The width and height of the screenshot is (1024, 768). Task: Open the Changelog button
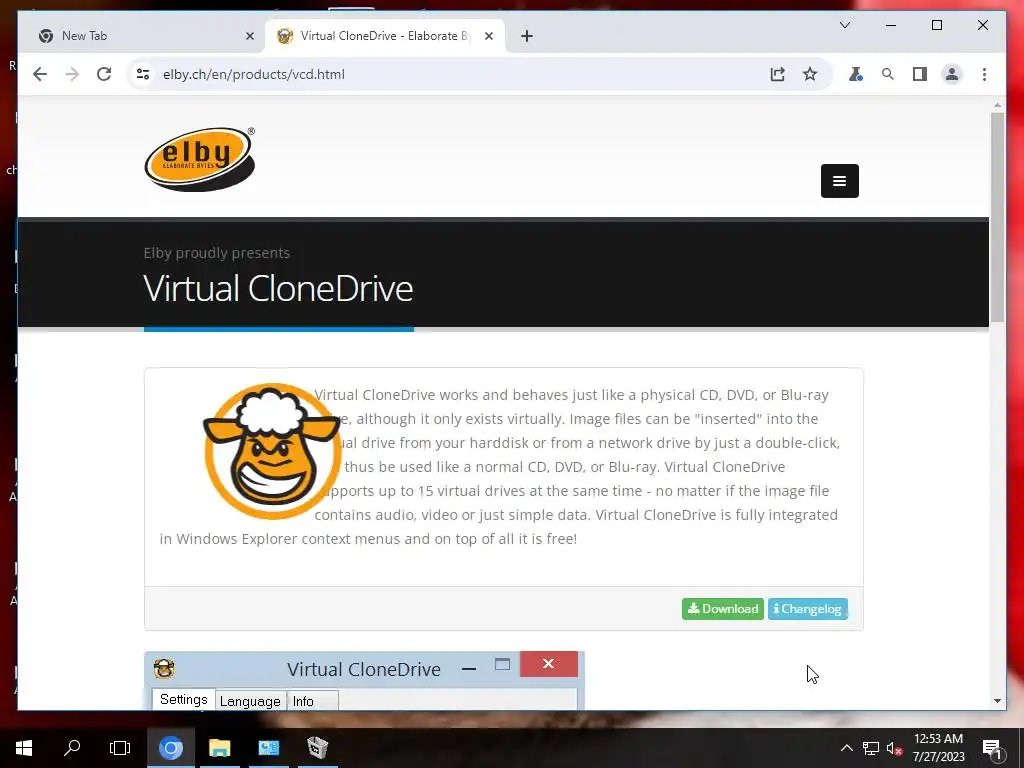pyautogui.click(x=808, y=609)
